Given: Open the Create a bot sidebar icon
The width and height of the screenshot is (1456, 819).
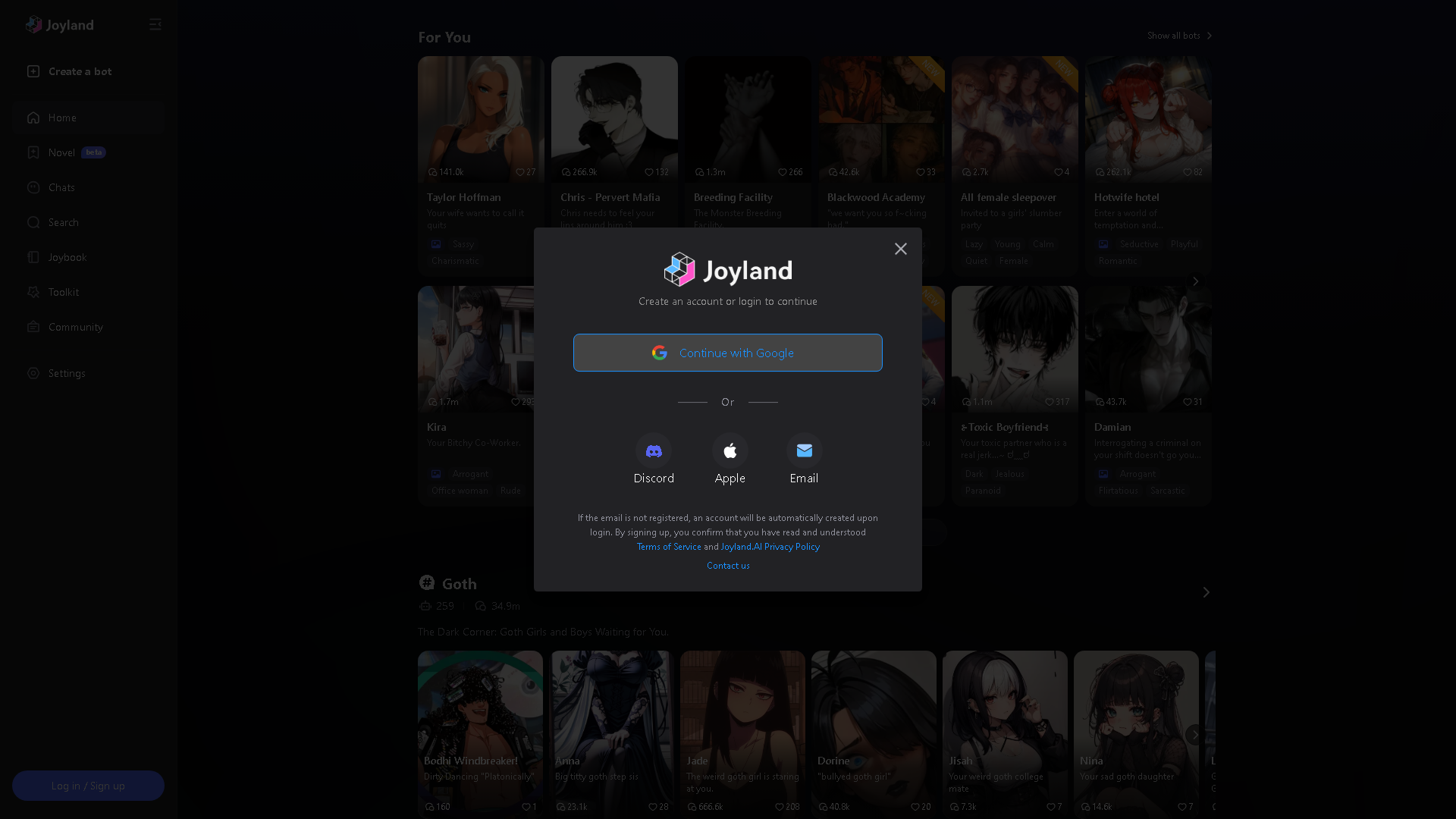Looking at the screenshot, I should coord(33,71).
